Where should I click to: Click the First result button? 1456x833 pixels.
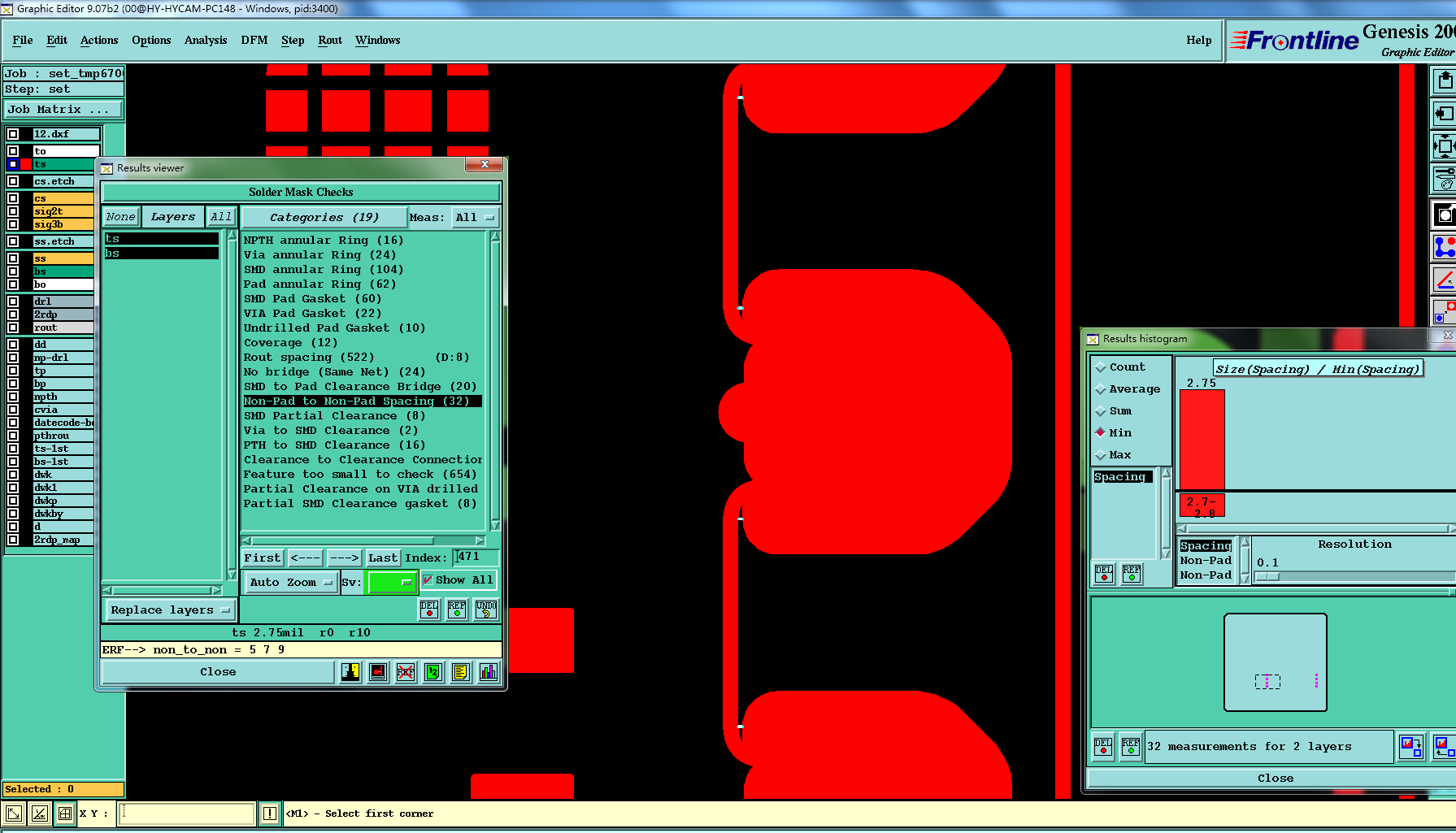[x=263, y=558]
